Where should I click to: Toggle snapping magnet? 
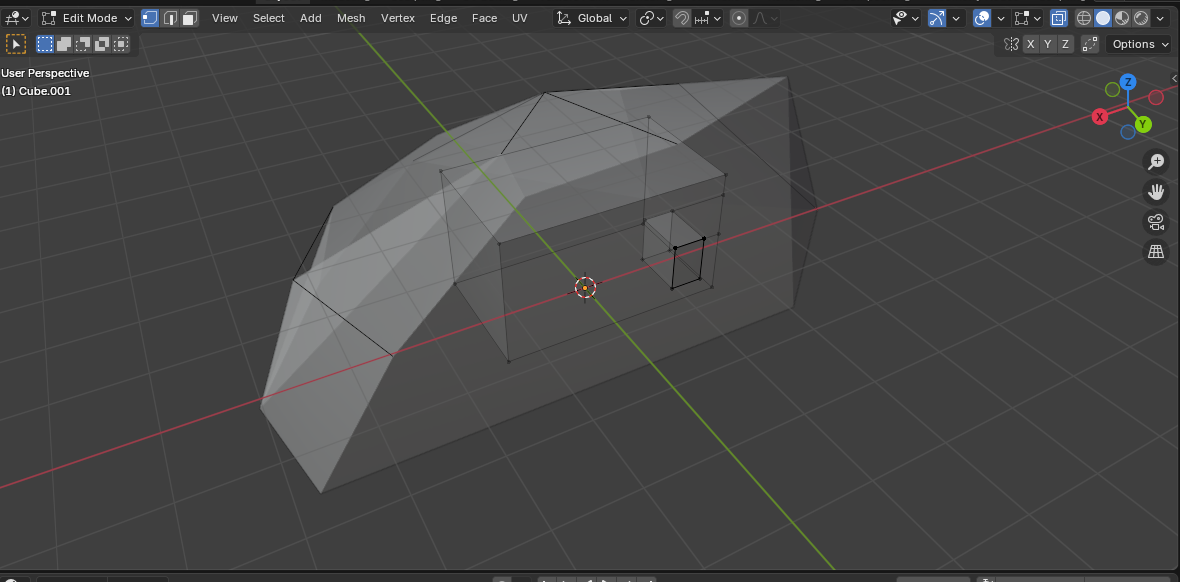[x=682, y=18]
